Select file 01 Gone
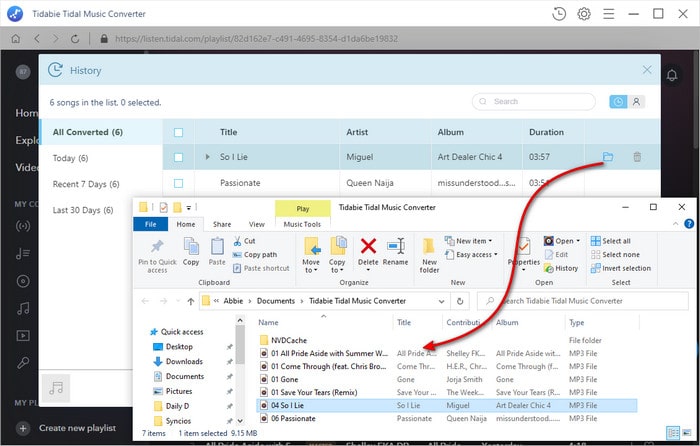The width and height of the screenshot is (700, 446). [x=284, y=379]
